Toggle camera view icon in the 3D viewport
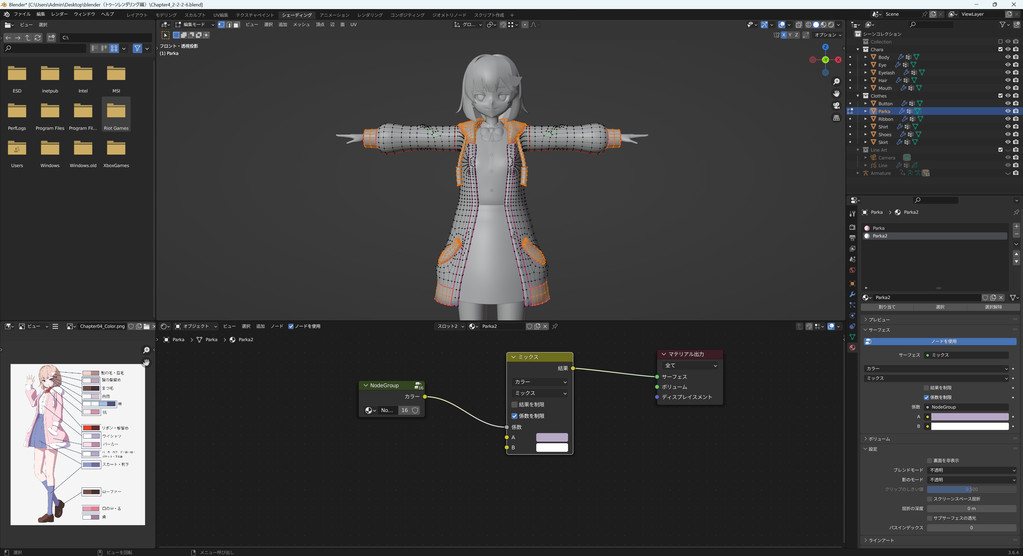This screenshot has height=556, width=1023. 836,105
